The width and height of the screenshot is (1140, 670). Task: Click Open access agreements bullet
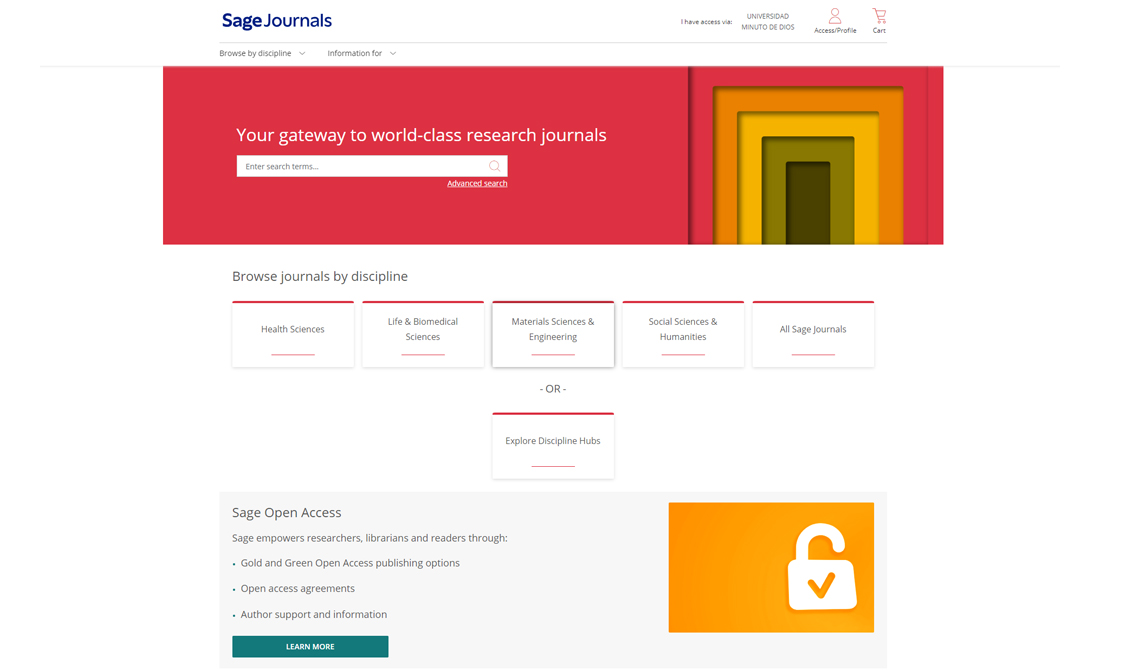click(x=298, y=589)
